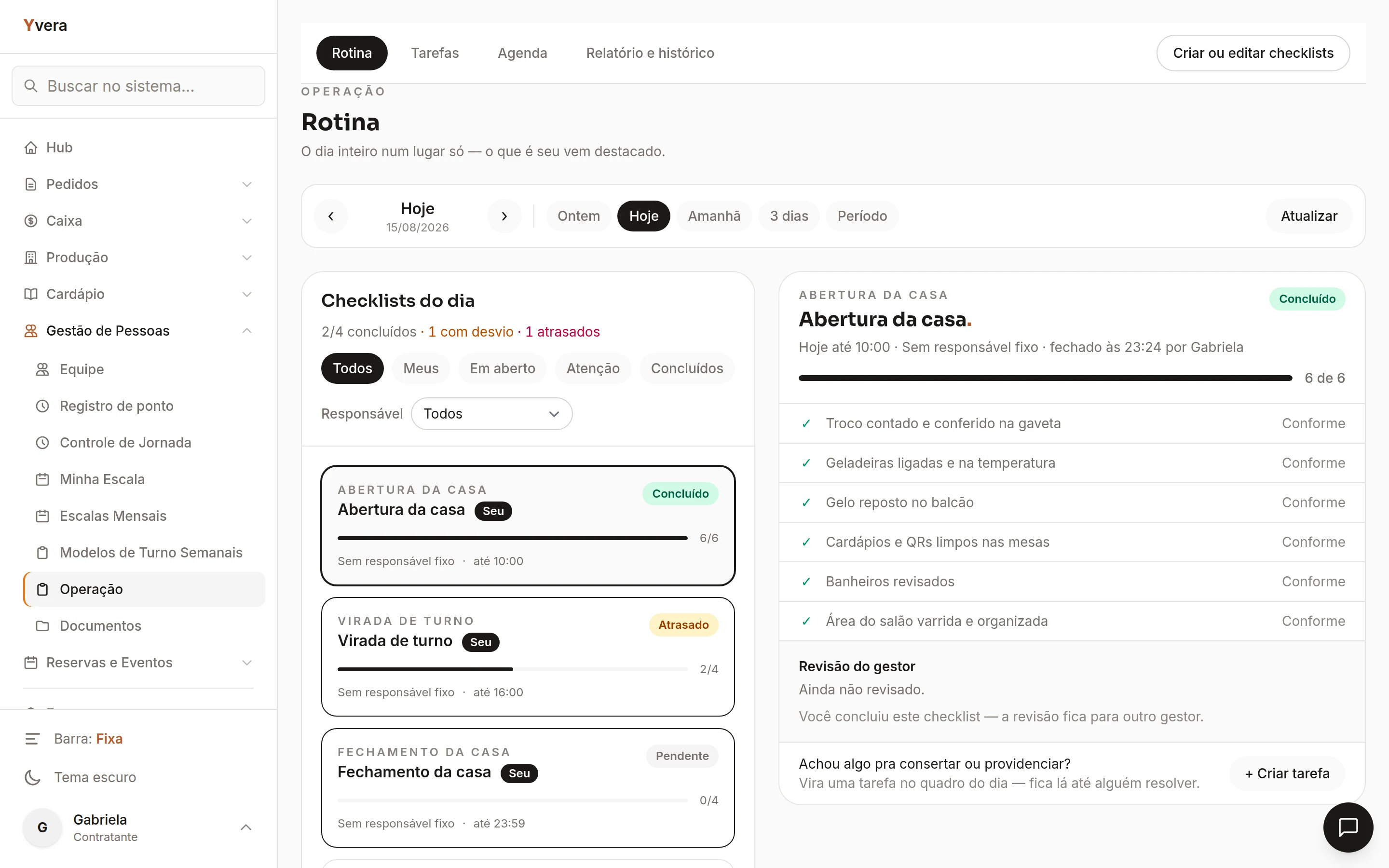This screenshot has width=1389, height=868.
Task: Expand the Gabriela user menu chevron
Action: click(245, 827)
